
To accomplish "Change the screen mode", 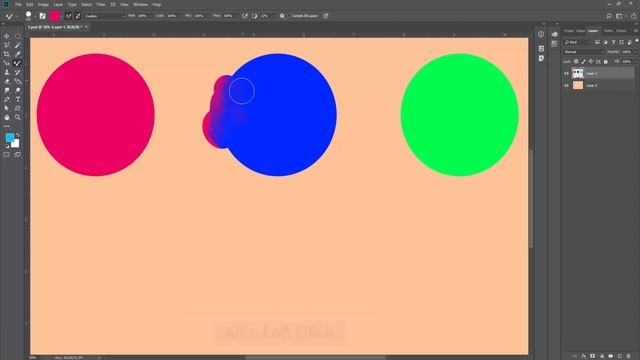I will click(x=18, y=155).
